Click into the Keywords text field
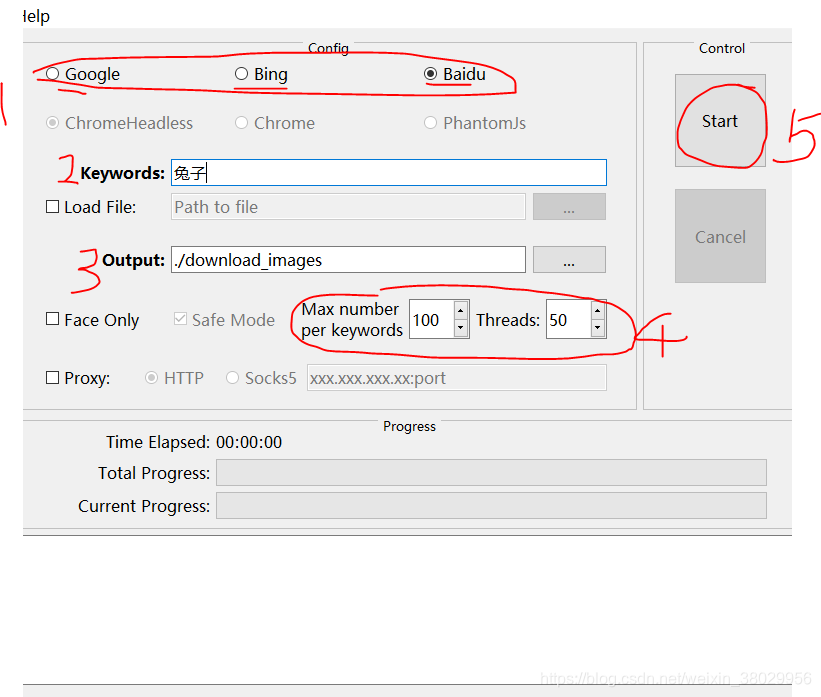Screen dimensions: 821x697 tap(389, 172)
